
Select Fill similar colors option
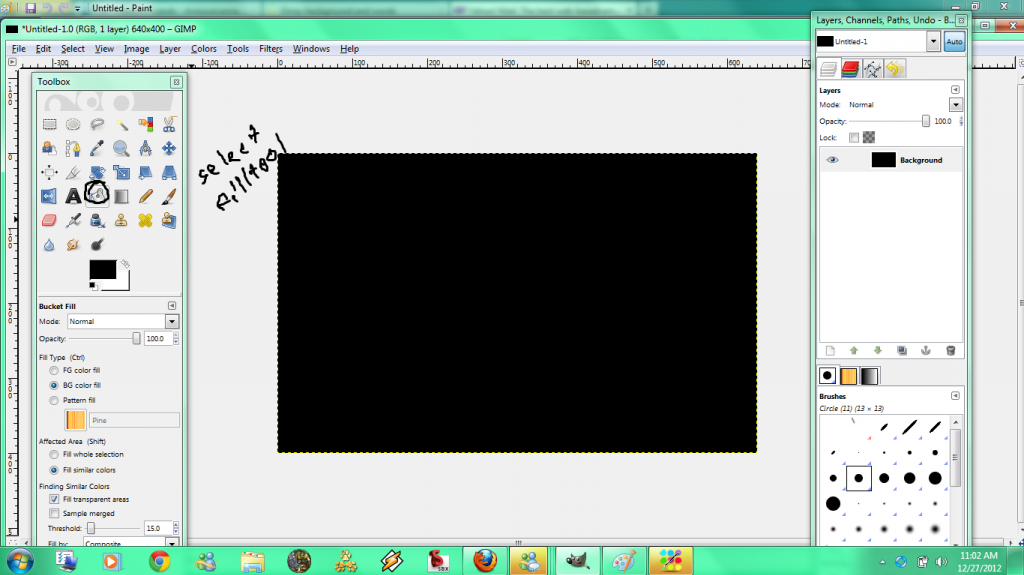(x=54, y=470)
